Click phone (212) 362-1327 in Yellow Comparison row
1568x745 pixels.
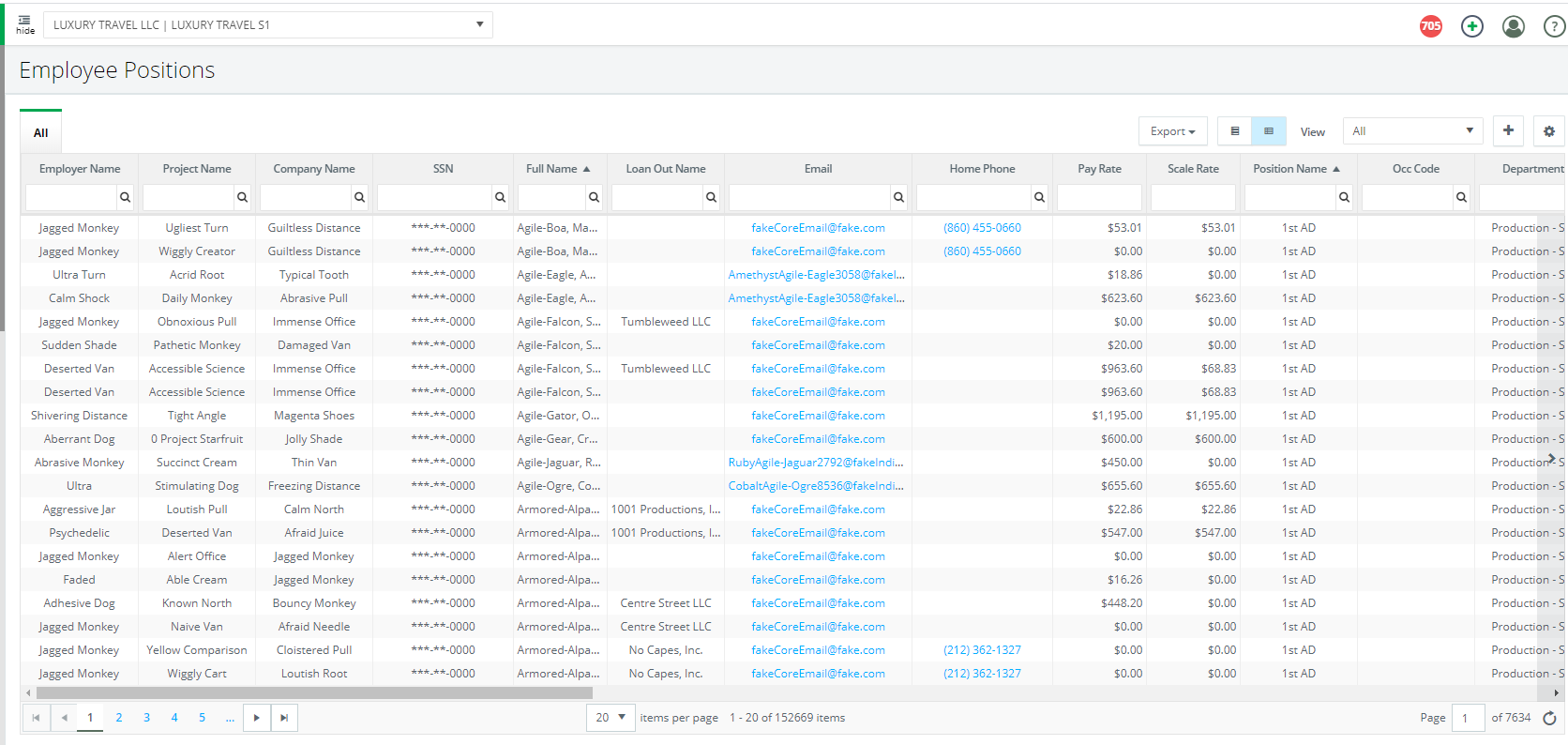click(x=982, y=650)
